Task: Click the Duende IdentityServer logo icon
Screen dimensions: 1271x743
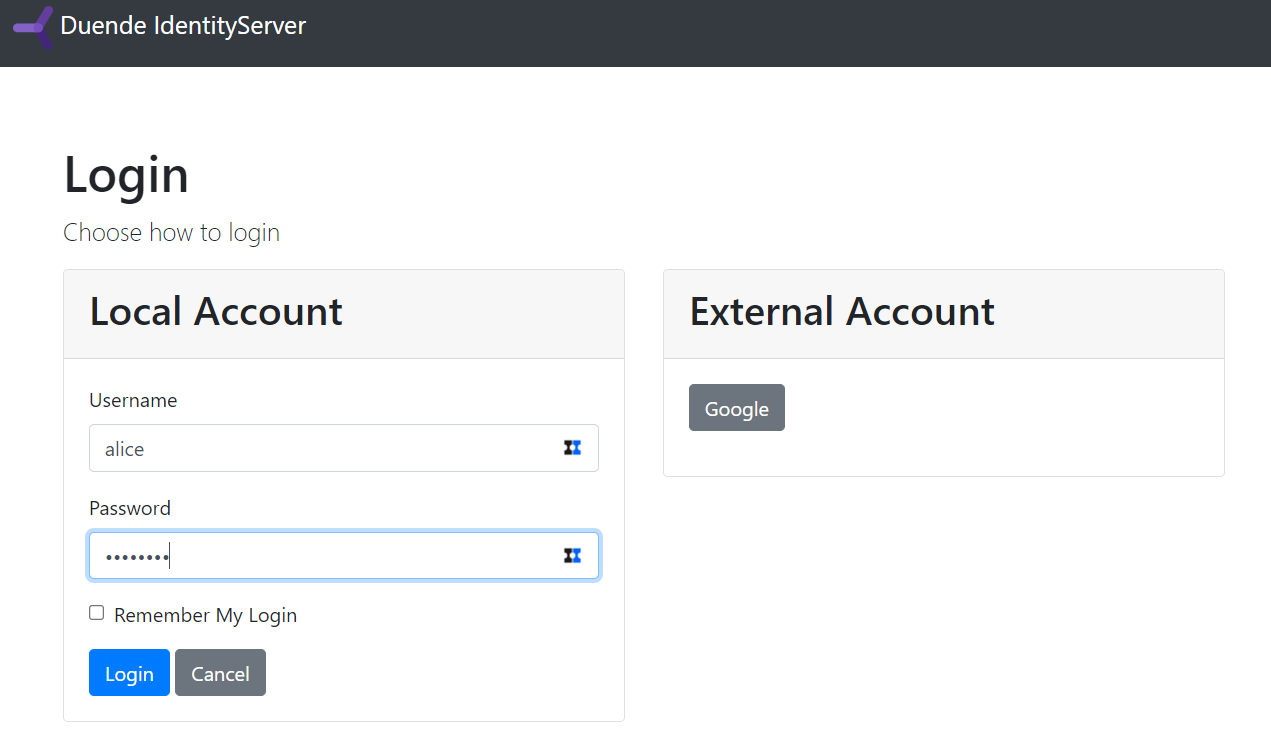Action: 33,27
